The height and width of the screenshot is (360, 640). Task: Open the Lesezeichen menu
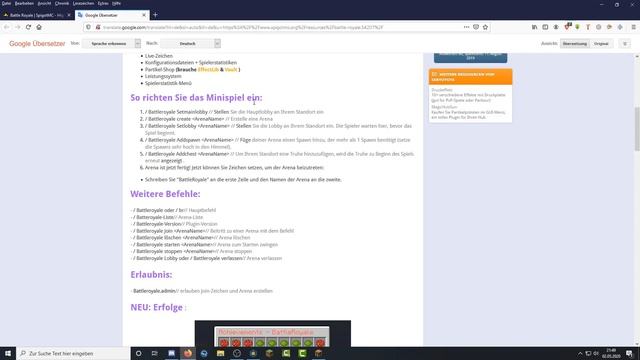(83, 3)
